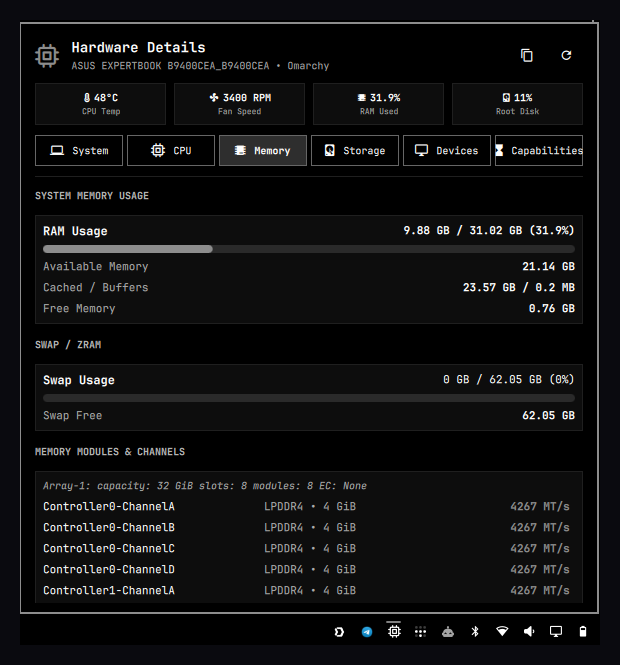
Task: Click the disk icon in Root Disk card
Action: click(506, 98)
